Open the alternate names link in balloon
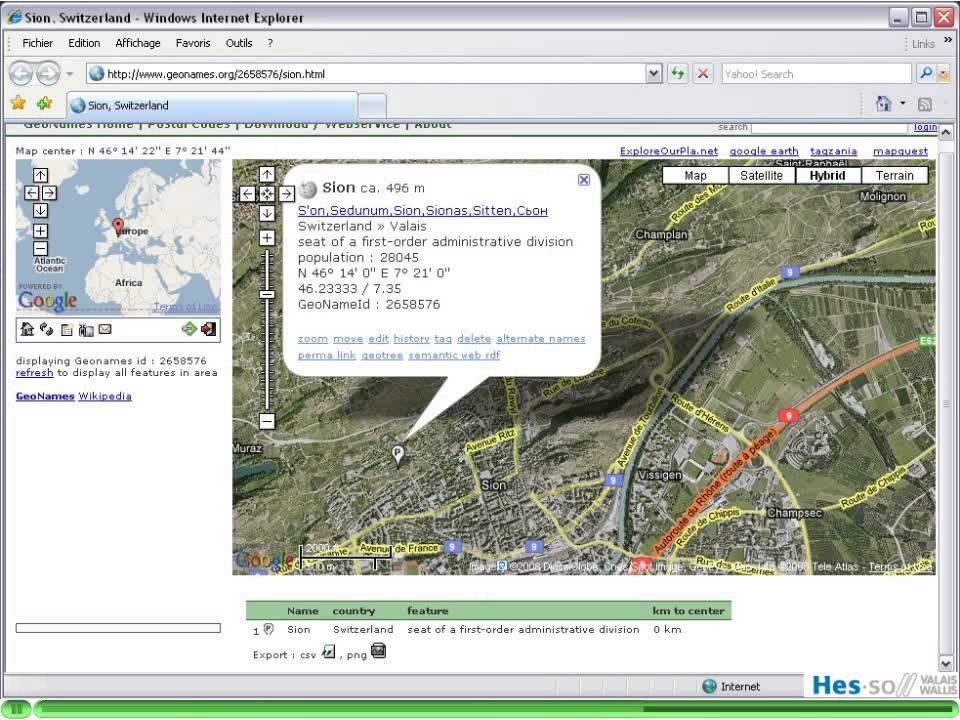The height and width of the screenshot is (720, 960). [541, 339]
